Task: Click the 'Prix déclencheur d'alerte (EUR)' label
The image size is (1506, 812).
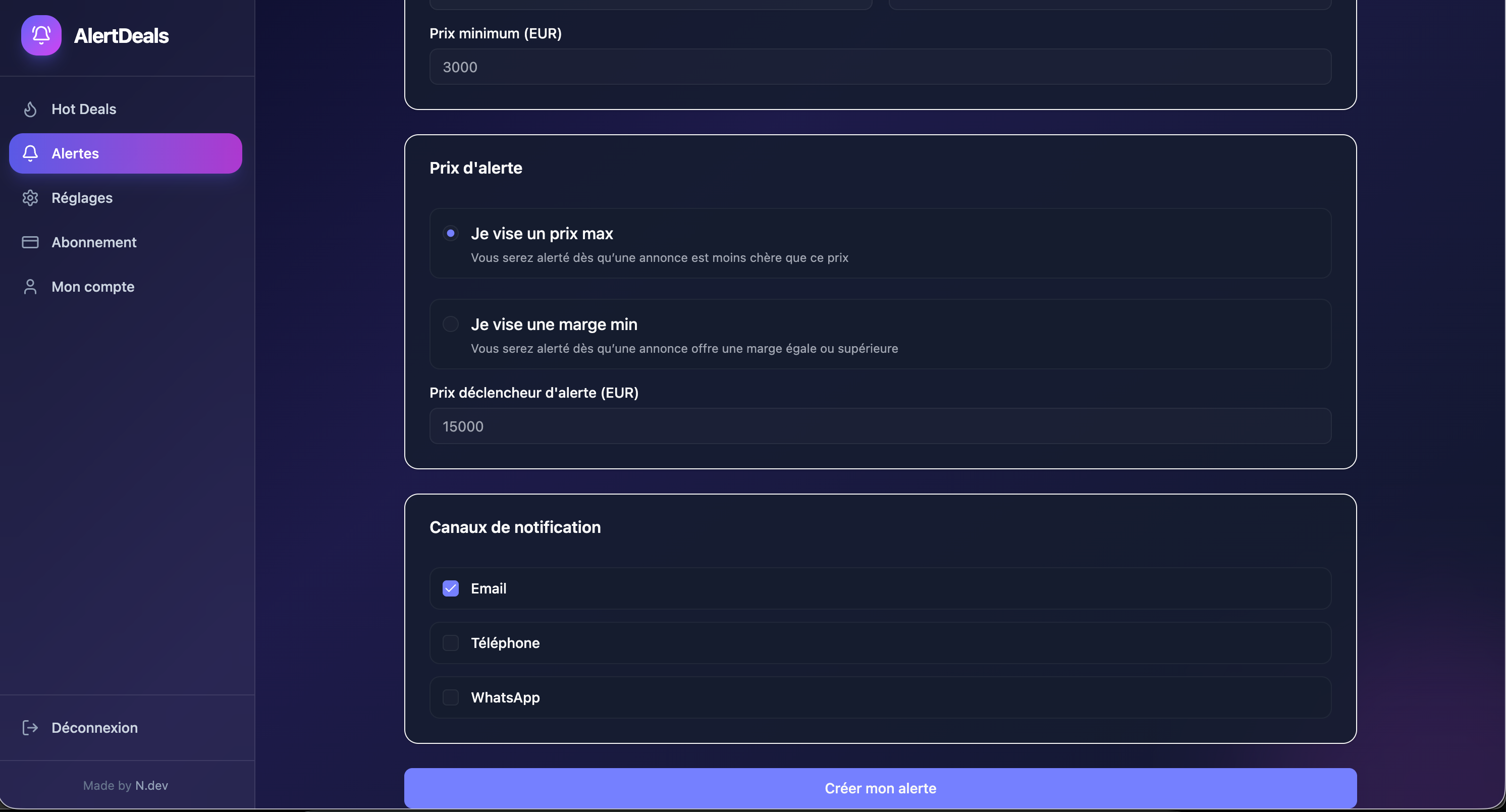Action: click(x=534, y=393)
